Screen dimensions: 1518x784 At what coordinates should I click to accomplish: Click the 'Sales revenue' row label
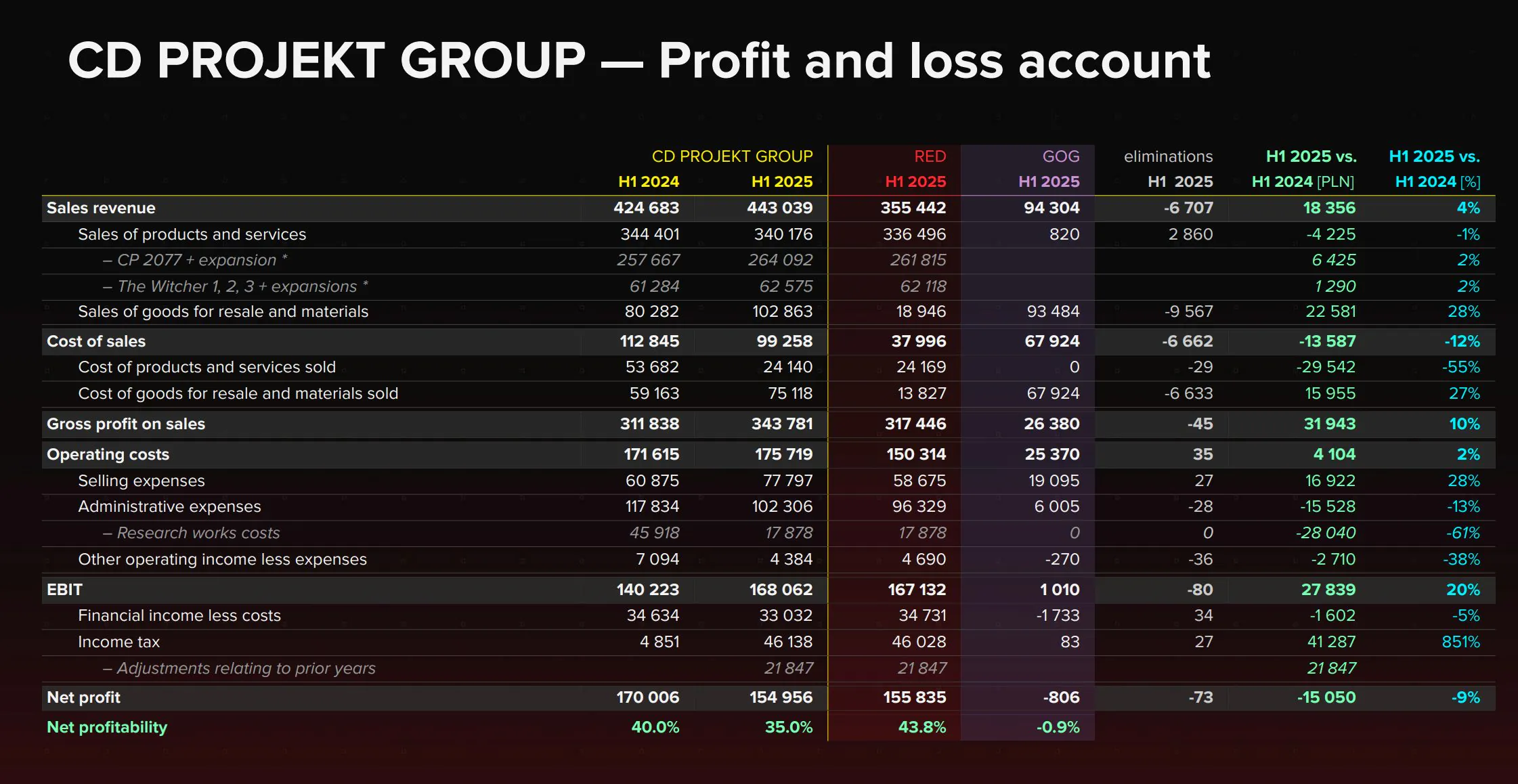pos(101,208)
